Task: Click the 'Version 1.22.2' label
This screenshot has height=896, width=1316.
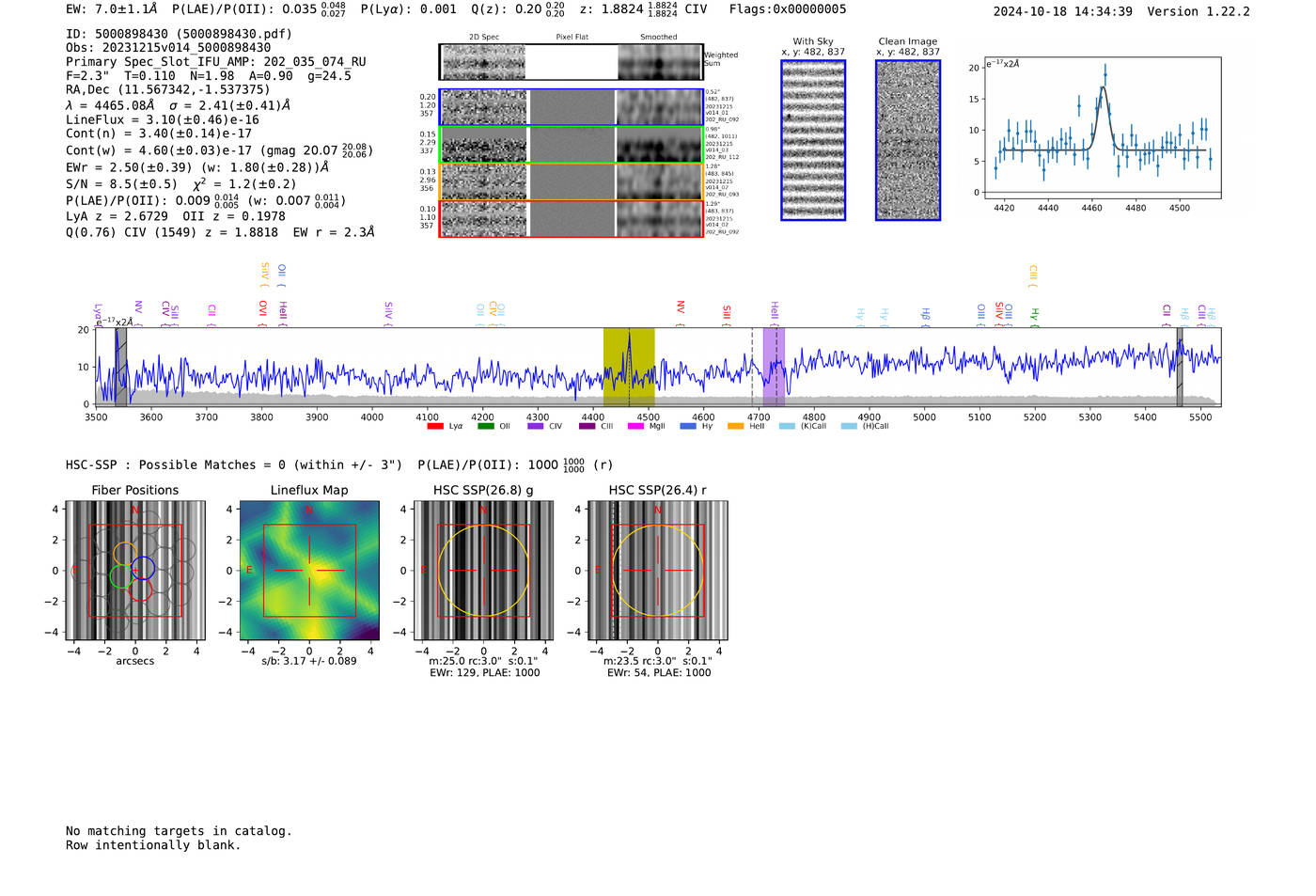Action: click(x=1198, y=11)
